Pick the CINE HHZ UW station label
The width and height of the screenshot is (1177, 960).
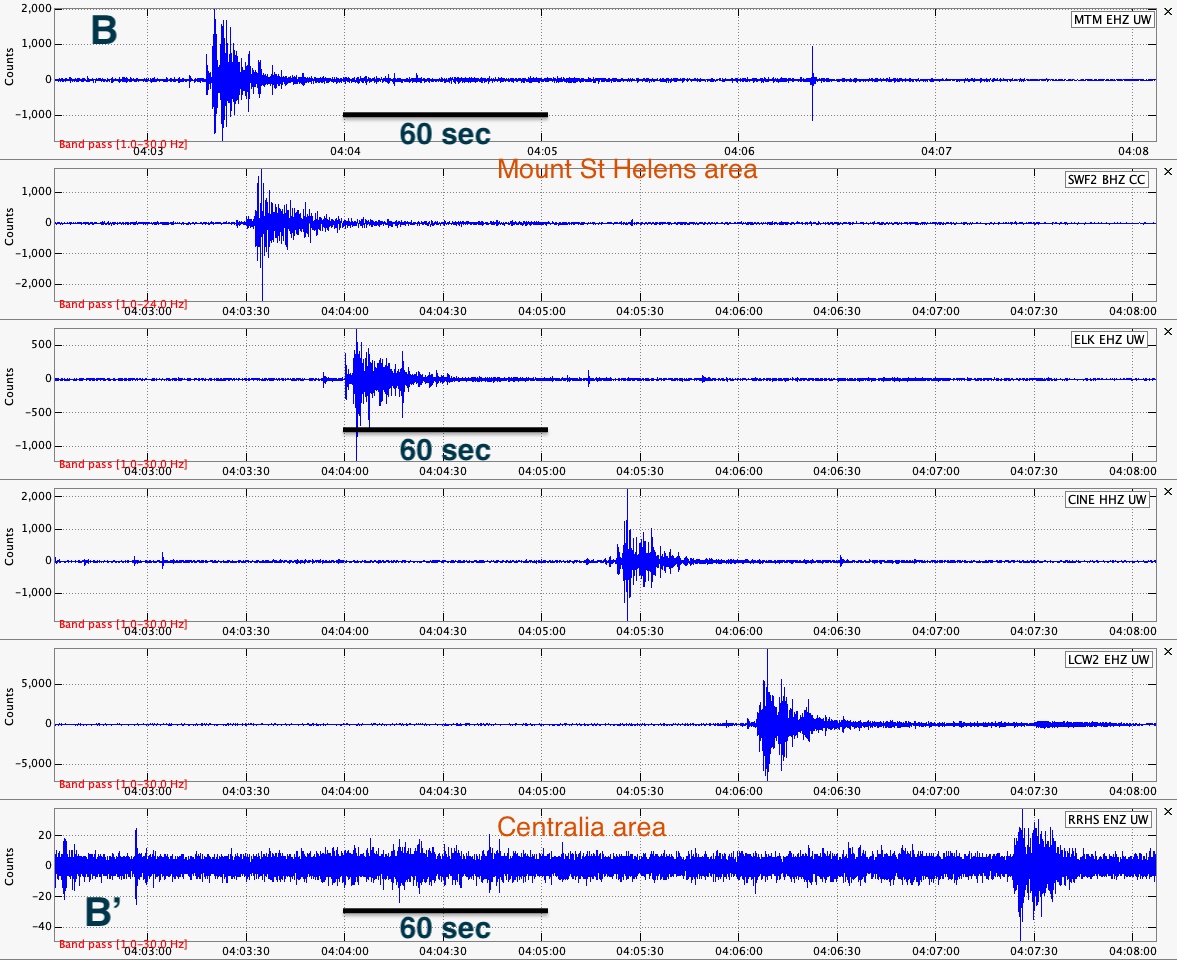point(1108,500)
